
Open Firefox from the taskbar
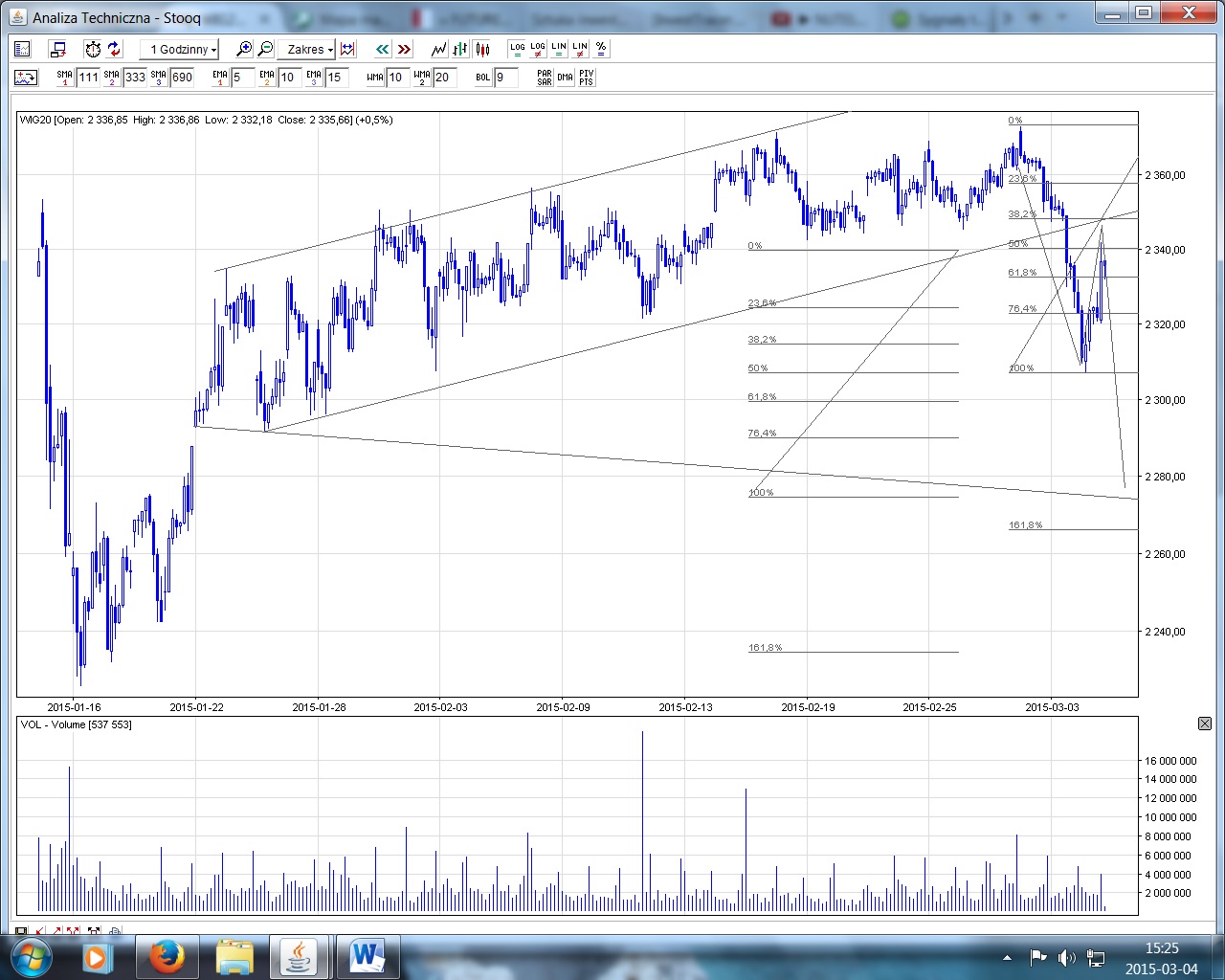(x=167, y=956)
